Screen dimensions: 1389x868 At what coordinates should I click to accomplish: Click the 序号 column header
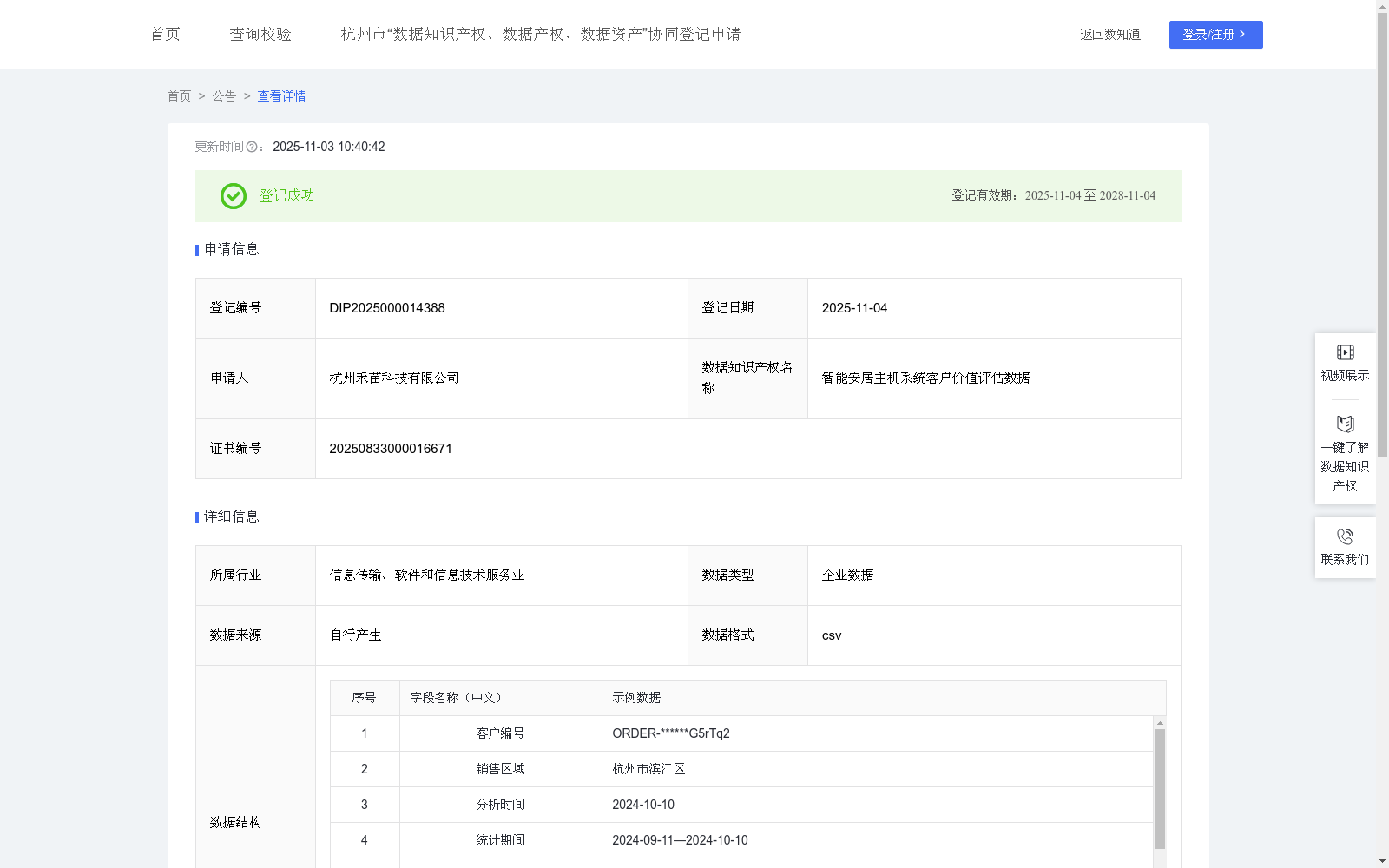(364, 698)
